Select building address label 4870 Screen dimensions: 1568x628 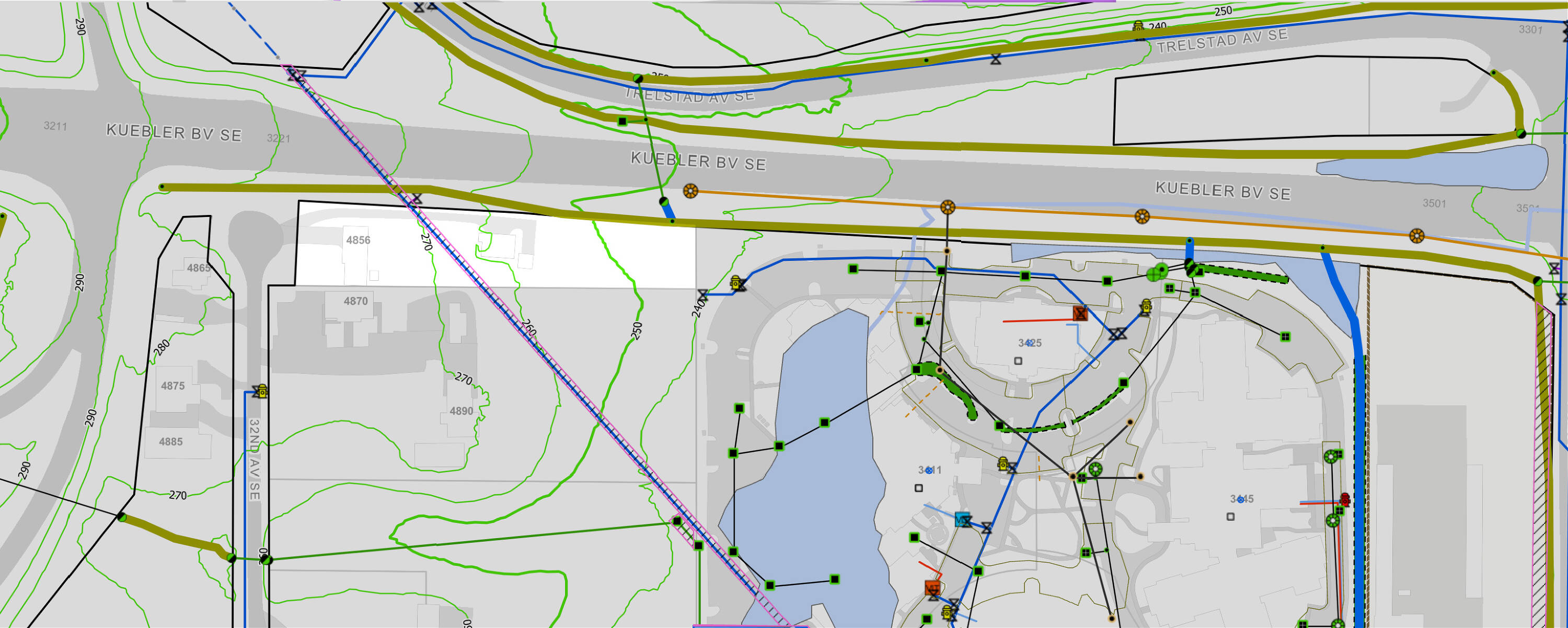point(355,301)
